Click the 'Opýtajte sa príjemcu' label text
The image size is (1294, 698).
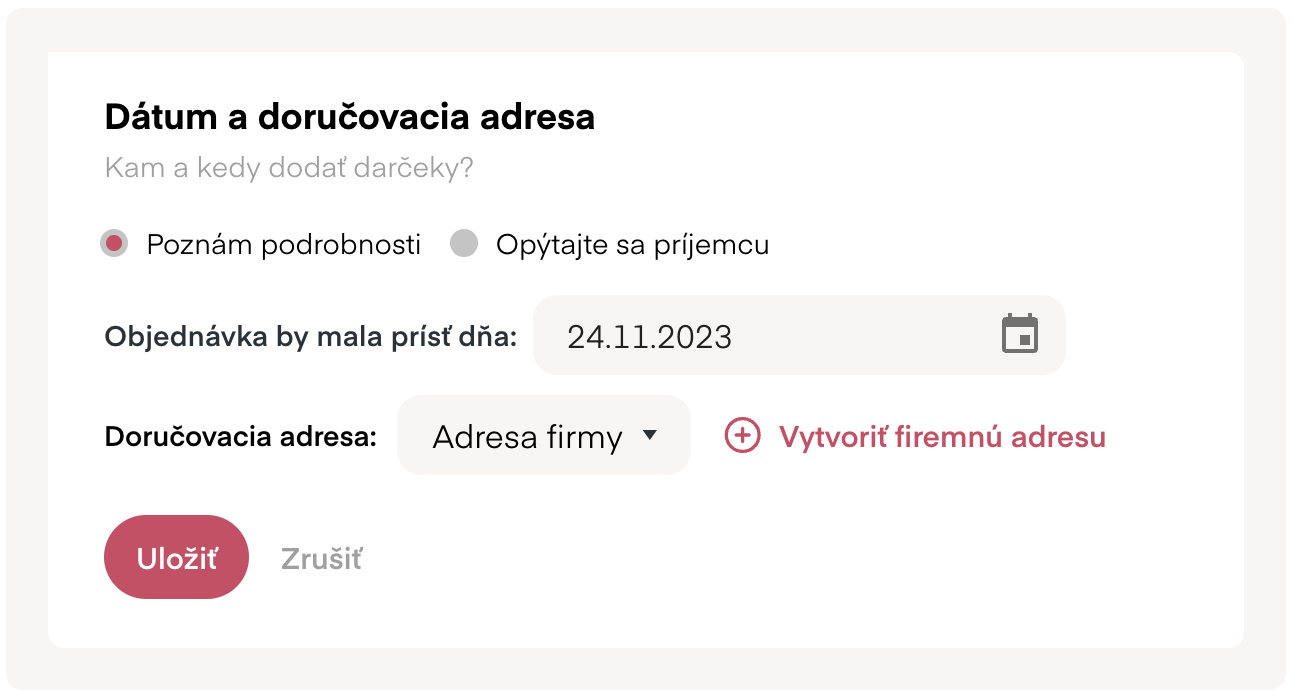click(x=633, y=245)
